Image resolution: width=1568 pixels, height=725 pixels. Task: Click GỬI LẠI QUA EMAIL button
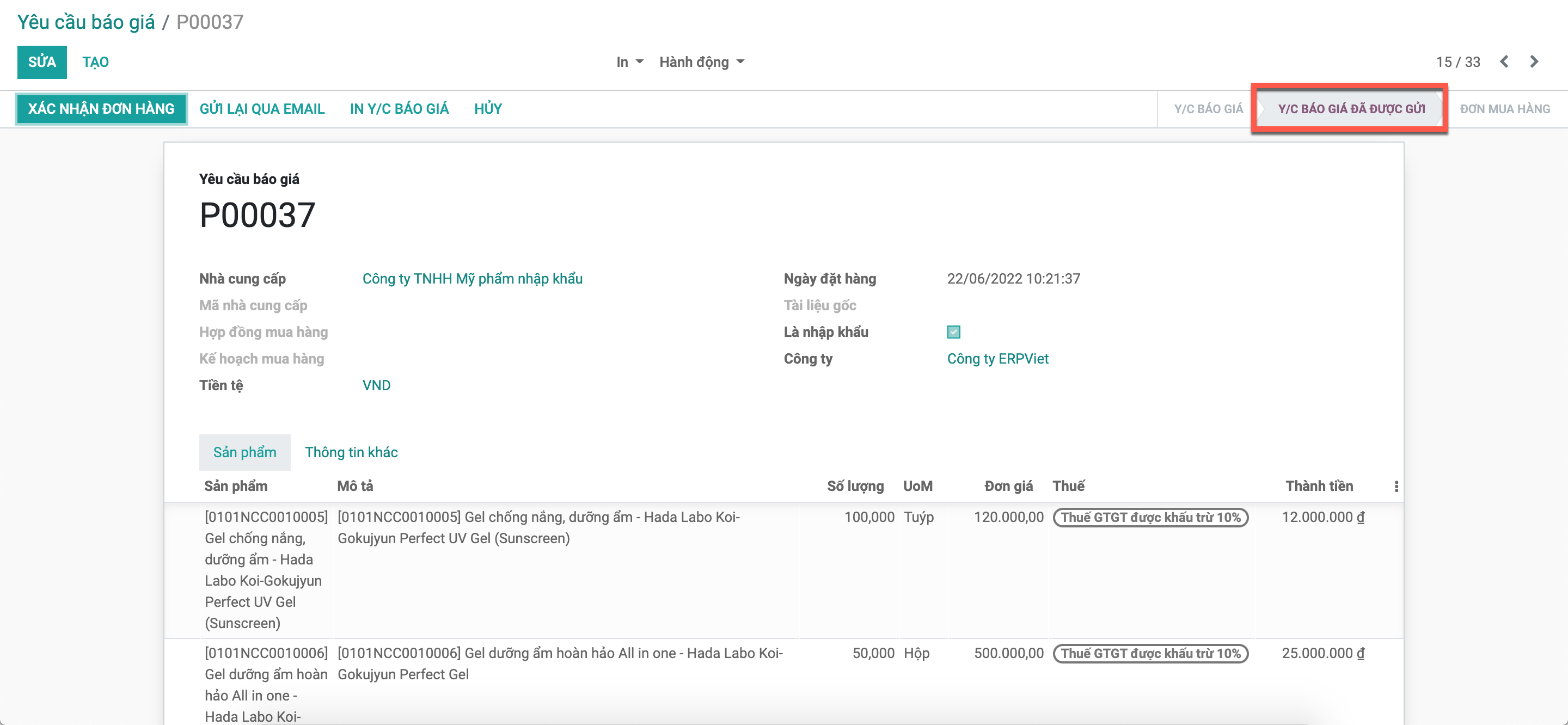[x=262, y=109]
